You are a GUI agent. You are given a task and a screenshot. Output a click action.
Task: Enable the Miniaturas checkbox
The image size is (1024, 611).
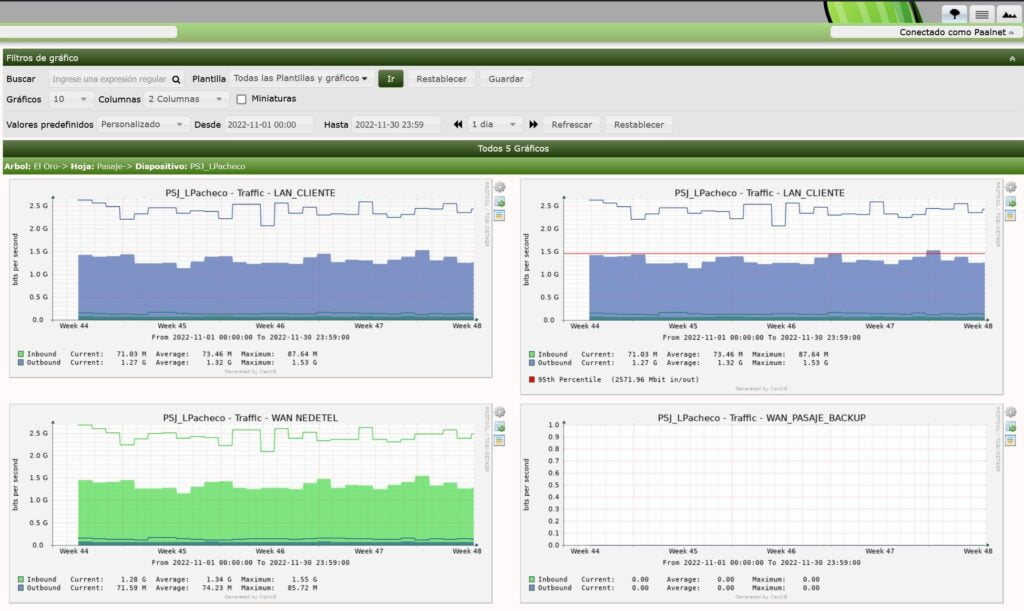(x=242, y=99)
